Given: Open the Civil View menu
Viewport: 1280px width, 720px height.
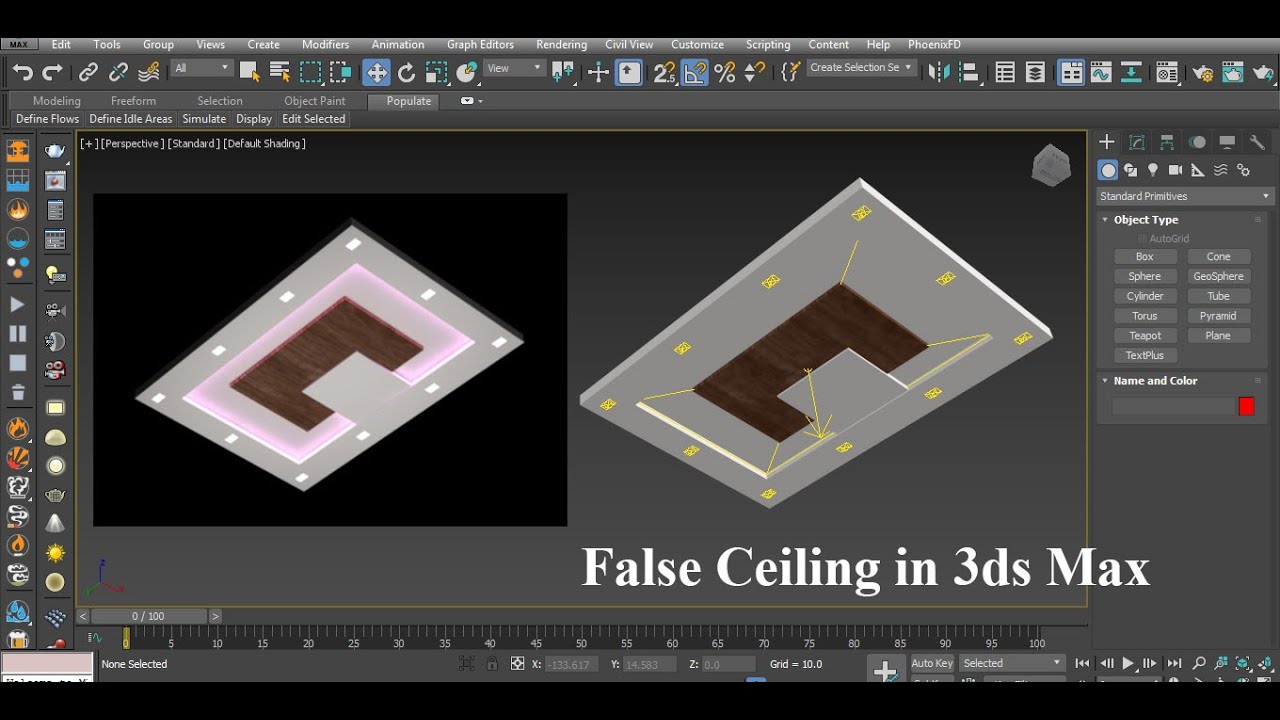Looking at the screenshot, I should [629, 44].
